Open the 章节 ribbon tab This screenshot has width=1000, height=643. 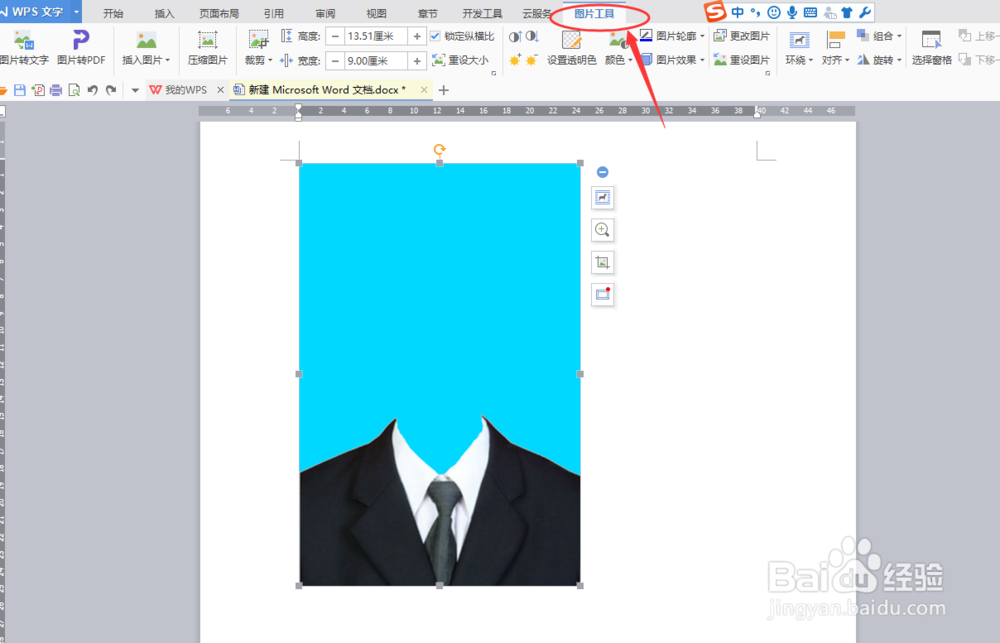point(427,13)
